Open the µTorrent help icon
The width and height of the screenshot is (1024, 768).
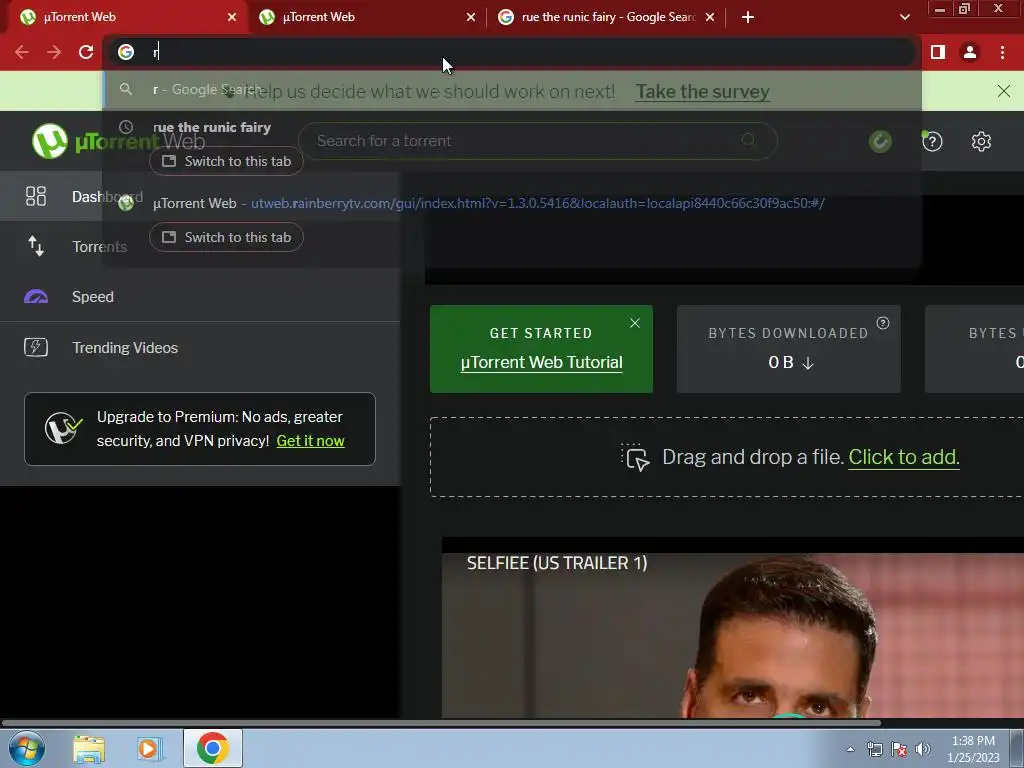tap(932, 141)
